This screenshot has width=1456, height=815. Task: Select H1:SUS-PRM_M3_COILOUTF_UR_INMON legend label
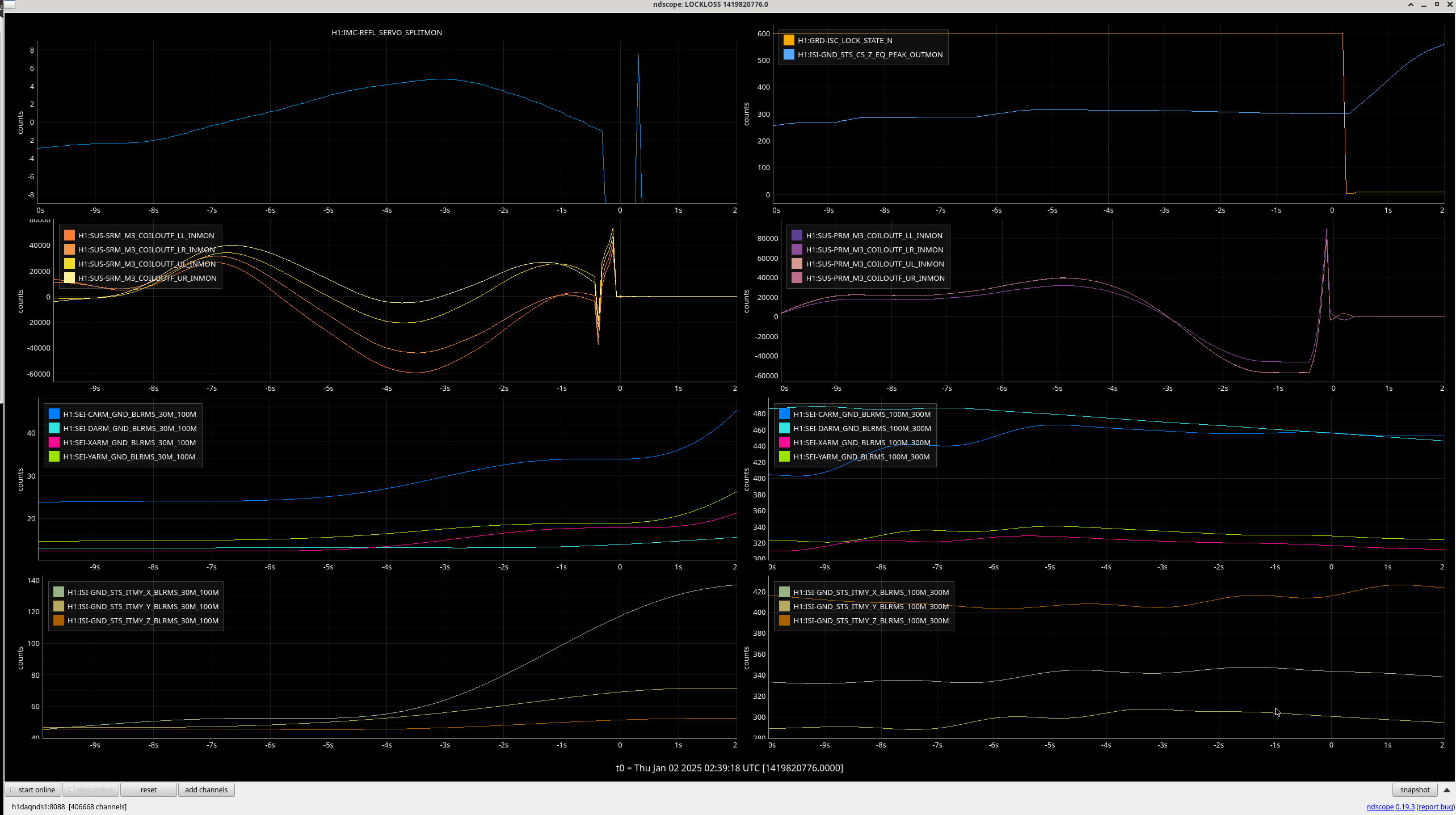pos(875,278)
